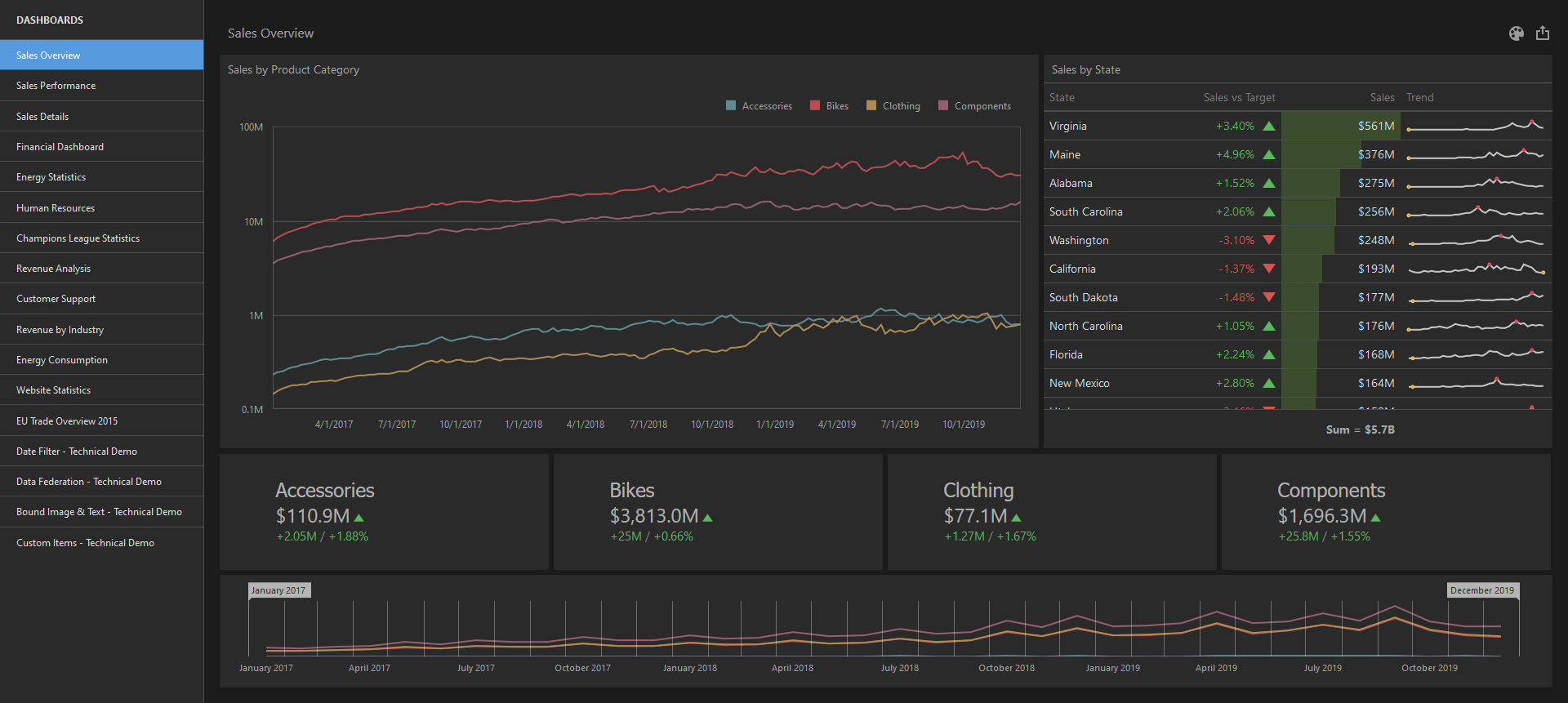Switch to Financial Dashboard in sidebar
The image size is (1568, 703).
(x=60, y=147)
